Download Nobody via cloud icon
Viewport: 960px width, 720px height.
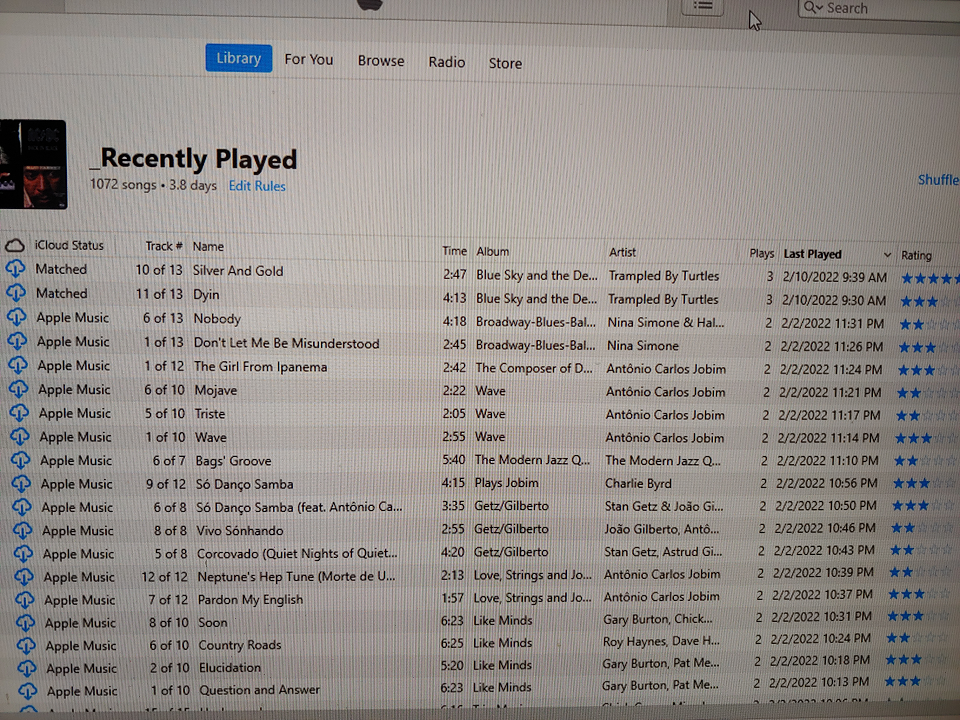click(17, 317)
